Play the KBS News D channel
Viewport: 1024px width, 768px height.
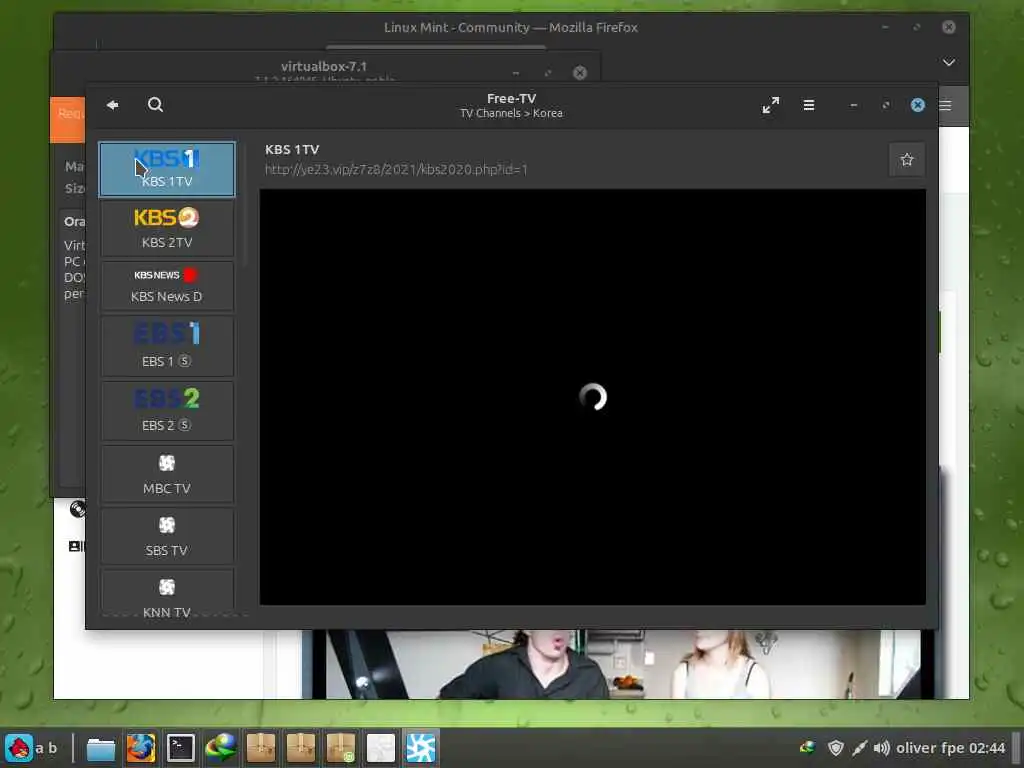pos(167,286)
